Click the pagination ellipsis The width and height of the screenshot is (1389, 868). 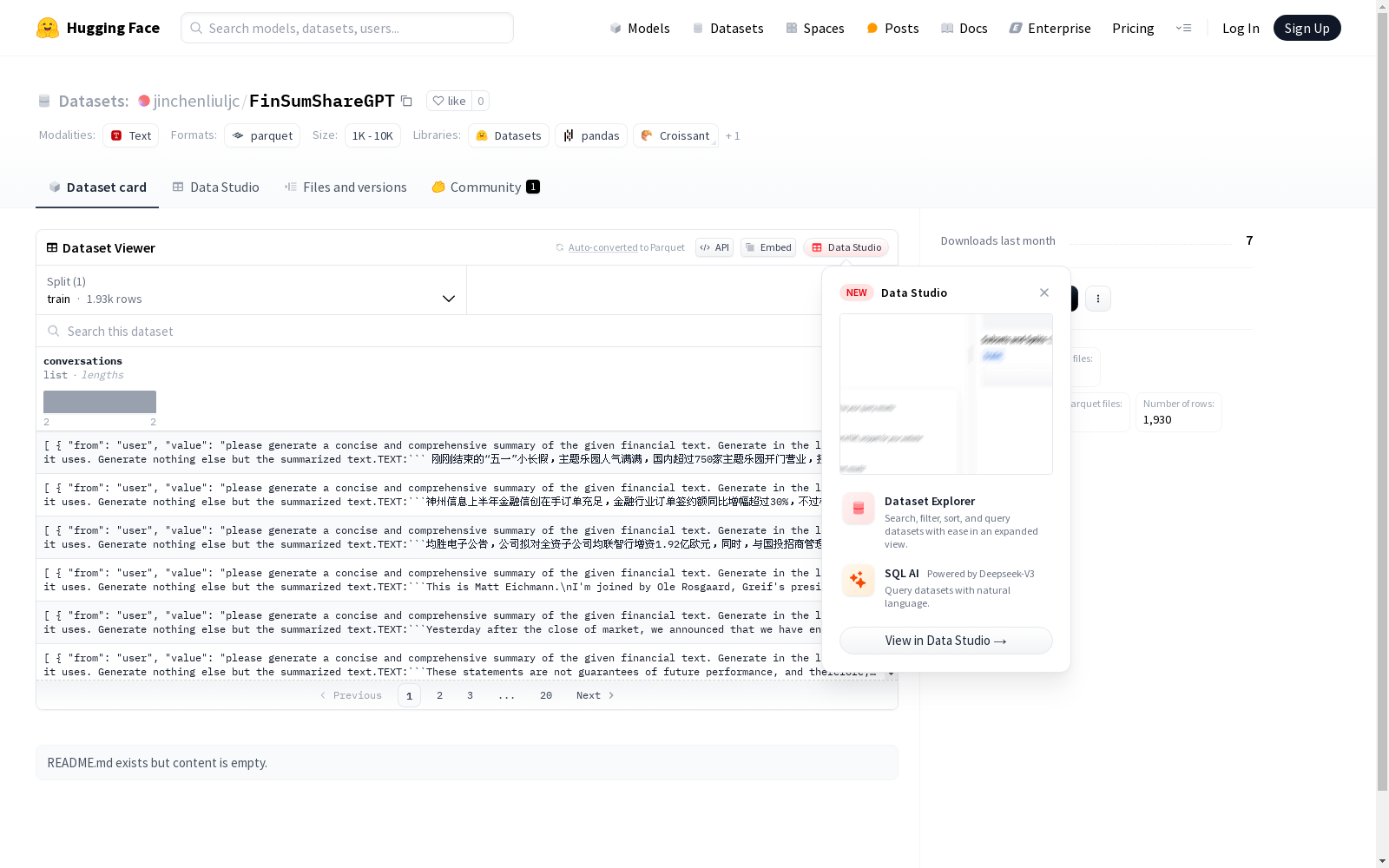[507, 695]
